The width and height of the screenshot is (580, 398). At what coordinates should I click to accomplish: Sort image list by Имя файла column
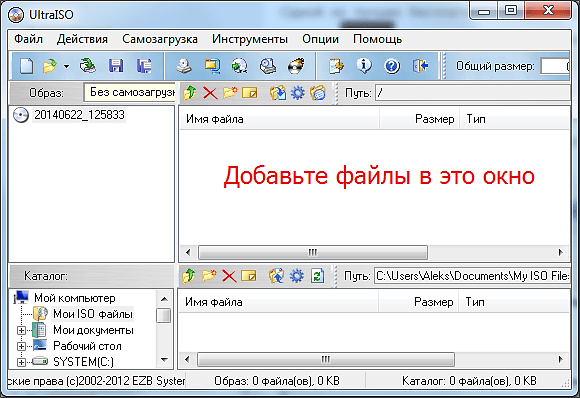[x=280, y=119]
